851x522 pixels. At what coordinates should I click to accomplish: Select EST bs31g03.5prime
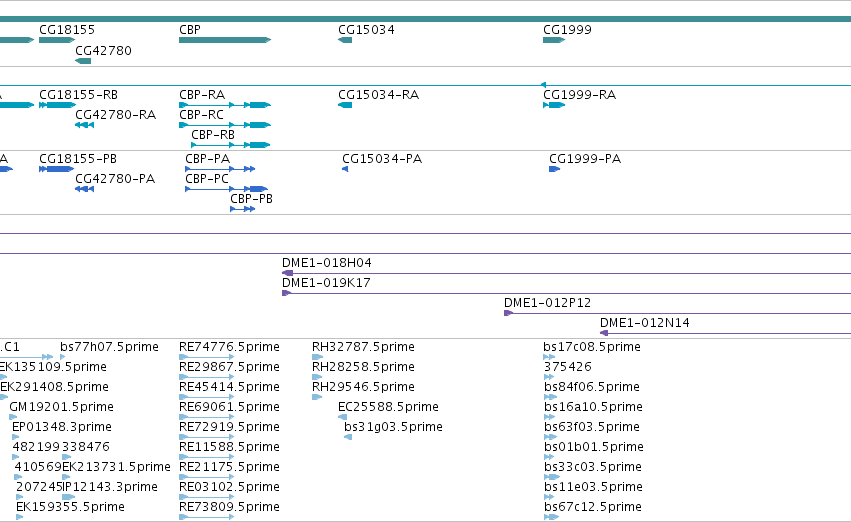[x=393, y=428]
